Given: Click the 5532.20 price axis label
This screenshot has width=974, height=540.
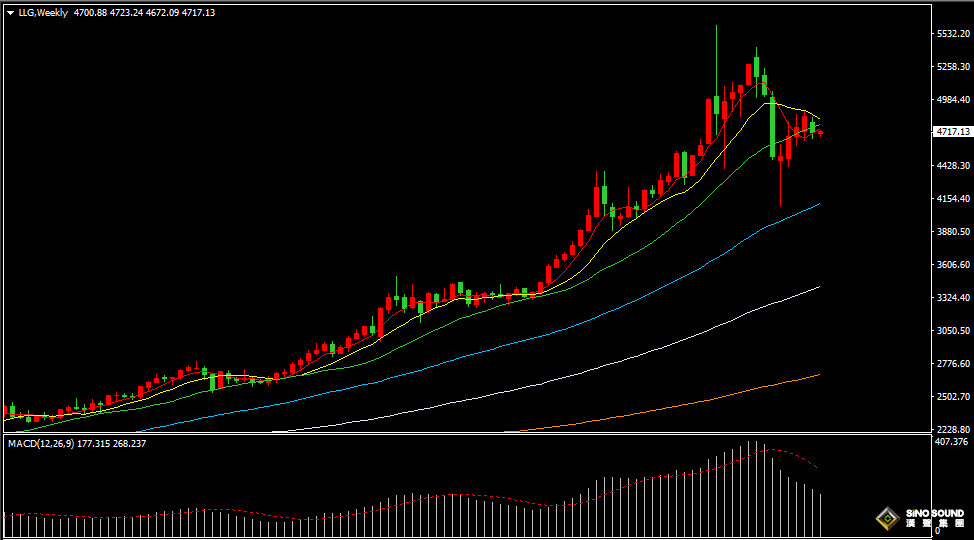Looking at the screenshot, I should (953, 34).
